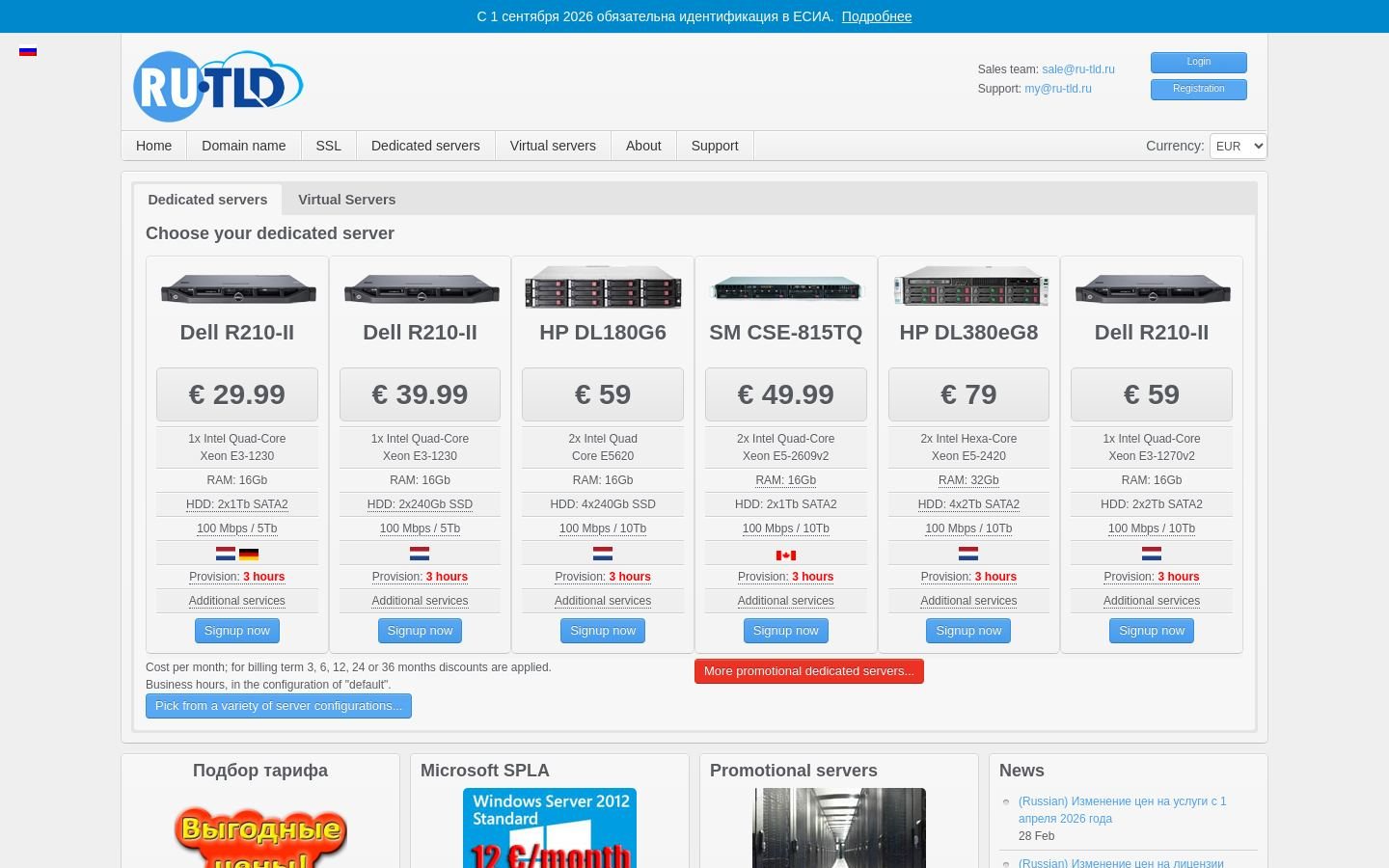Click the Windows Server 2012 Standard banner image
This screenshot has height=868, width=1389.
pos(550,827)
